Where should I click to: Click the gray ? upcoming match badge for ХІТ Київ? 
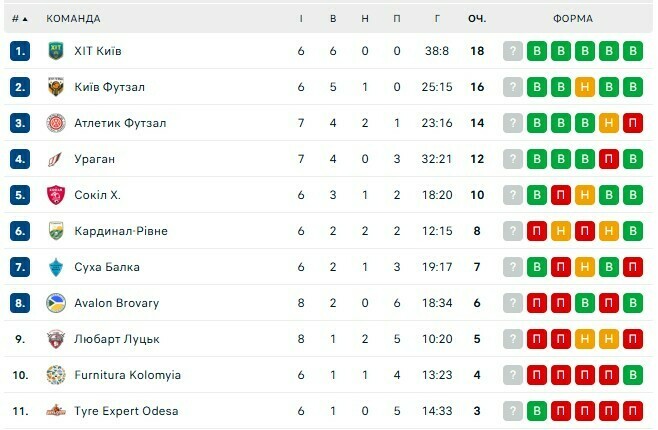[513, 51]
